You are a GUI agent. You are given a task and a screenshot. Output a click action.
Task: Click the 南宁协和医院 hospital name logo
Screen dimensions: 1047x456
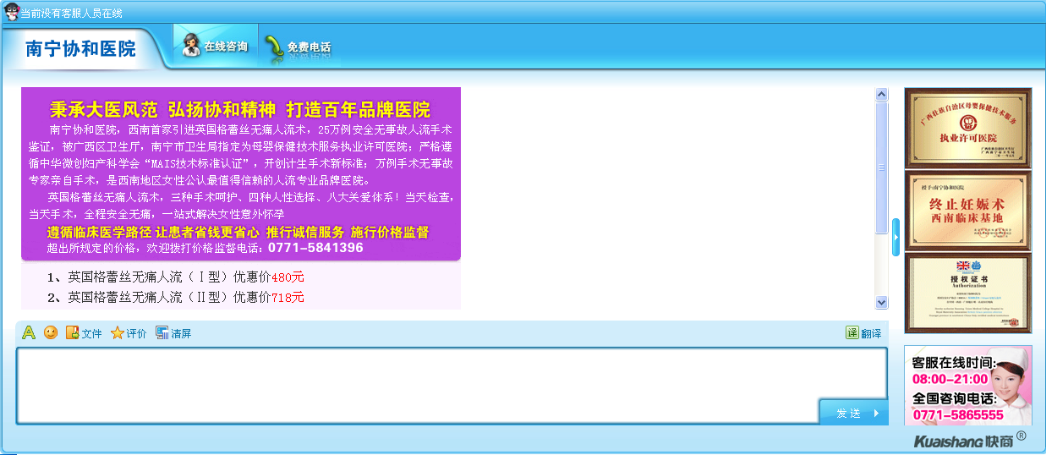pyautogui.click(x=81, y=49)
